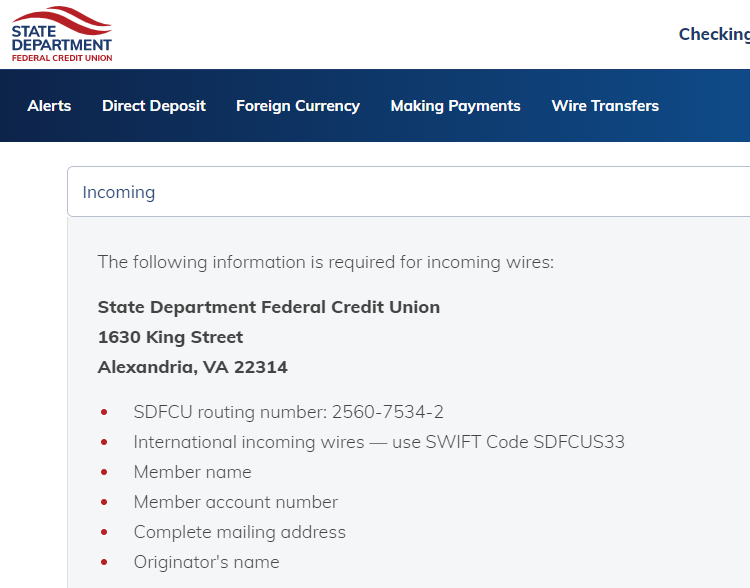Viewport: 750px width, 588px height.
Task: Click the Member name list item
Action: coord(192,472)
